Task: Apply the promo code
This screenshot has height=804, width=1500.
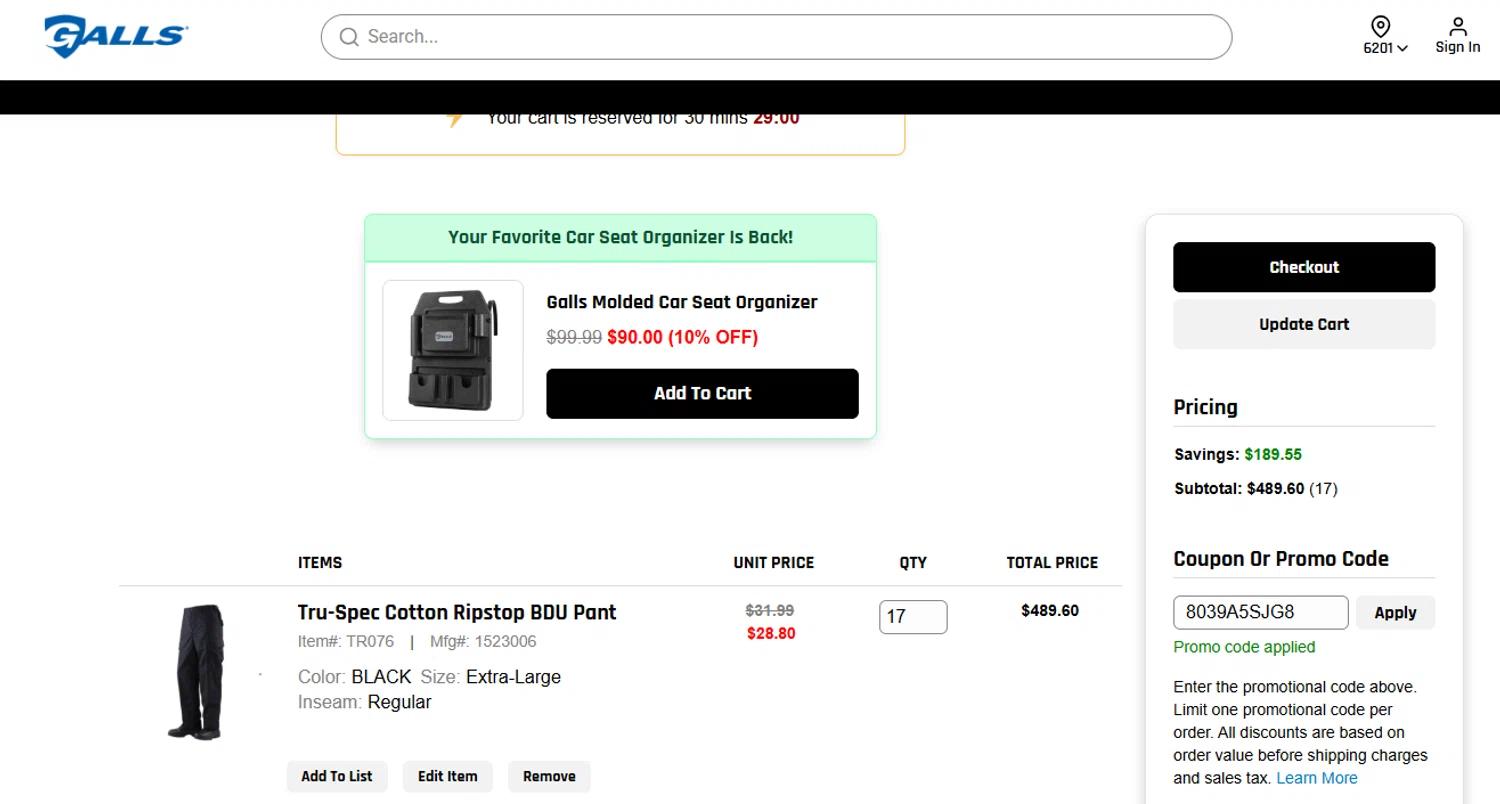Action: (1395, 612)
